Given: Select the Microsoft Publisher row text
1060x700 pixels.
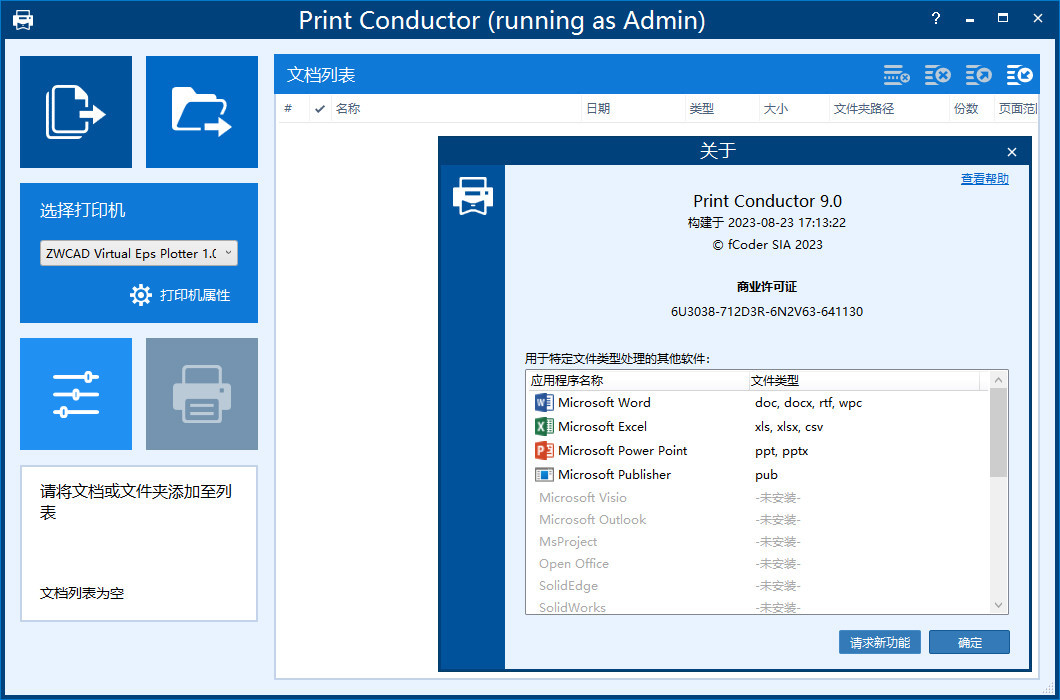Looking at the screenshot, I should point(615,475).
